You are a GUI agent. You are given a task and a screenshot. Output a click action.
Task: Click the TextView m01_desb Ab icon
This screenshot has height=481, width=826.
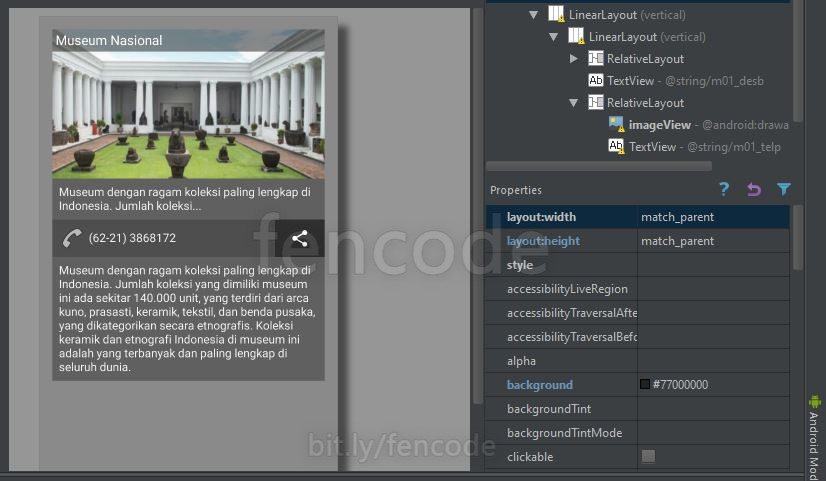point(596,80)
